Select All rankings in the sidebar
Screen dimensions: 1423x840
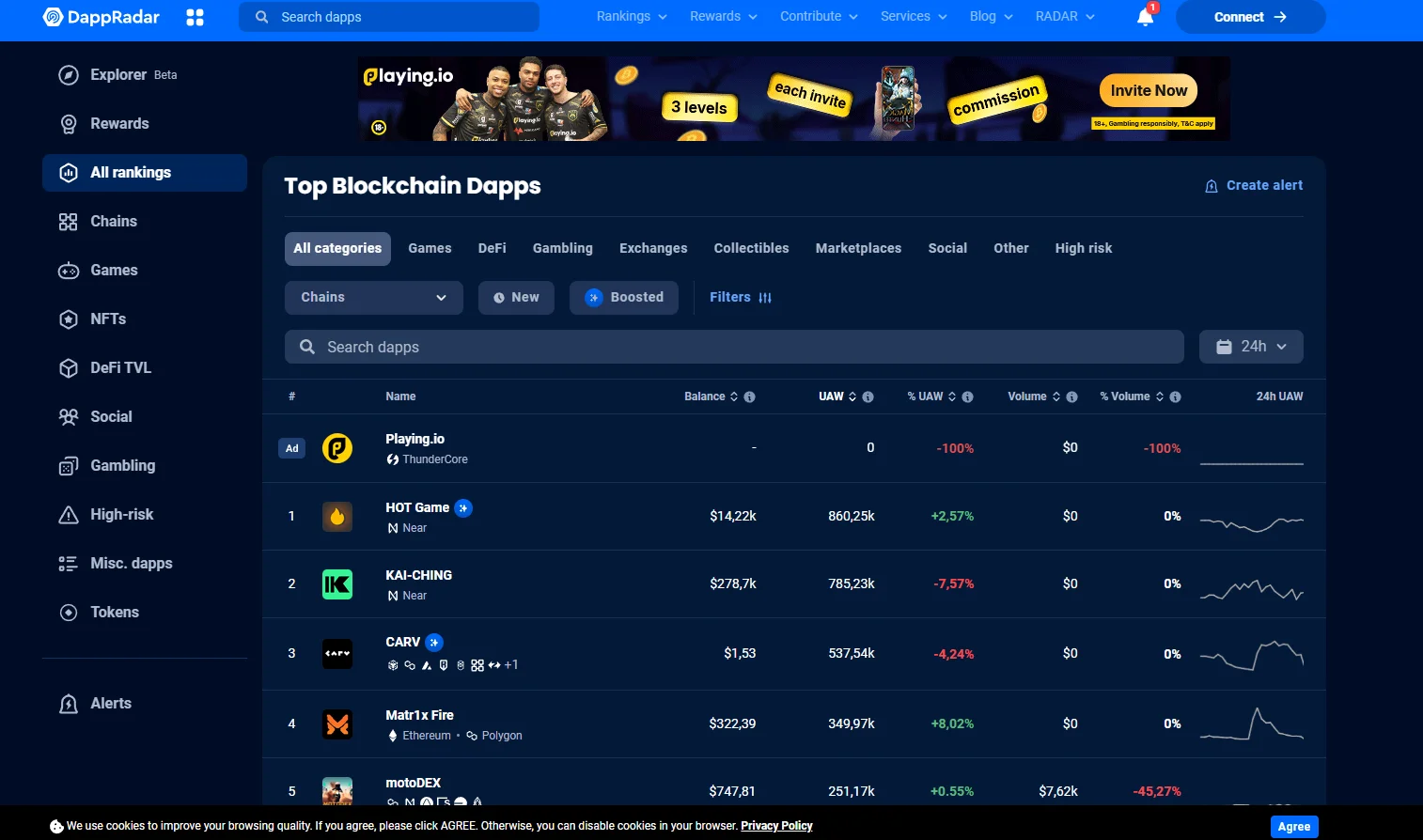pos(145,173)
